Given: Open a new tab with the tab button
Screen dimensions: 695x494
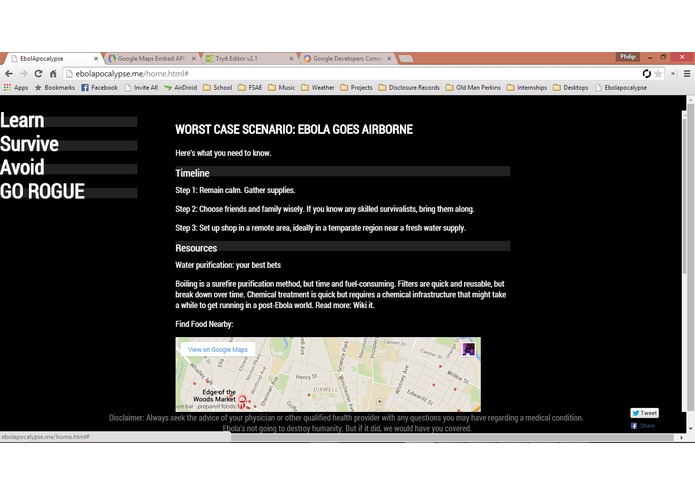Looking at the screenshot, I should [406, 58].
